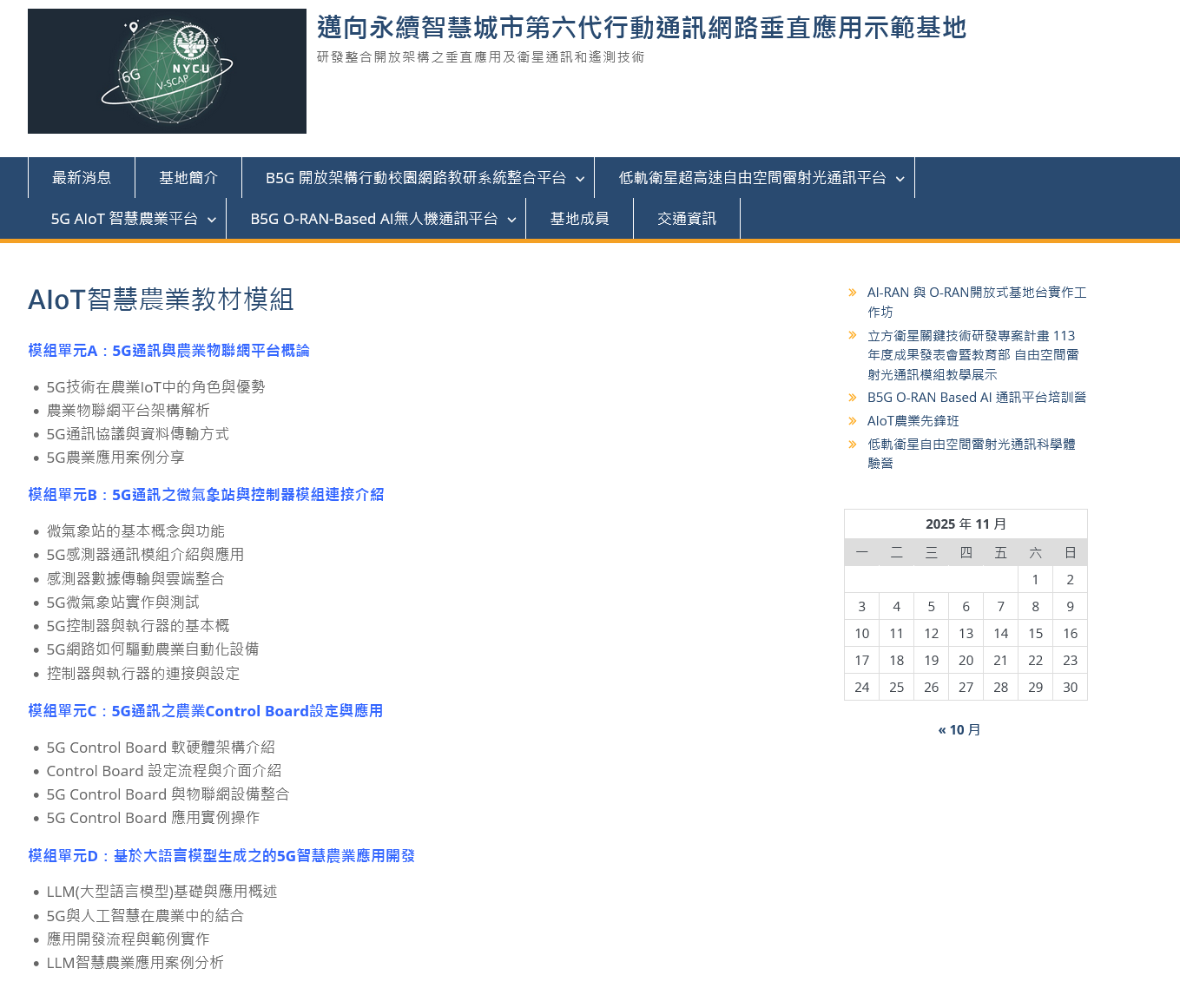
Task: Click the 模組單元A heading text
Action: click(x=168, y=351)
